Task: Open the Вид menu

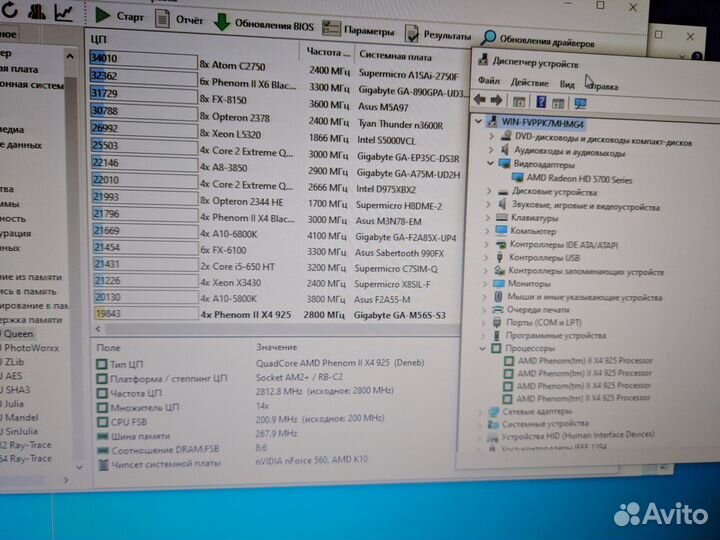Action: click(567, 84)
